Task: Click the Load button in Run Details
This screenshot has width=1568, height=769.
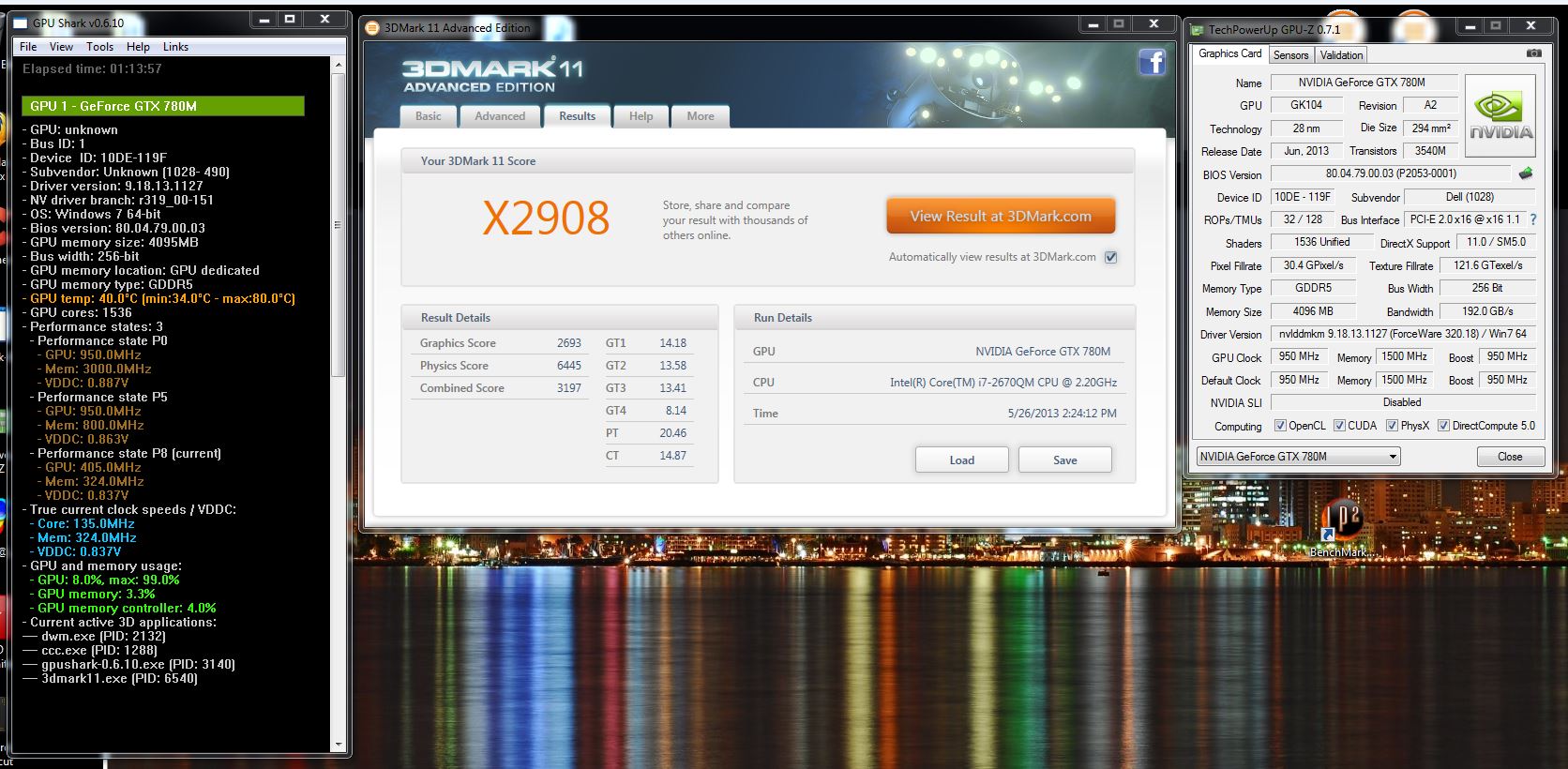Action: 961,460
